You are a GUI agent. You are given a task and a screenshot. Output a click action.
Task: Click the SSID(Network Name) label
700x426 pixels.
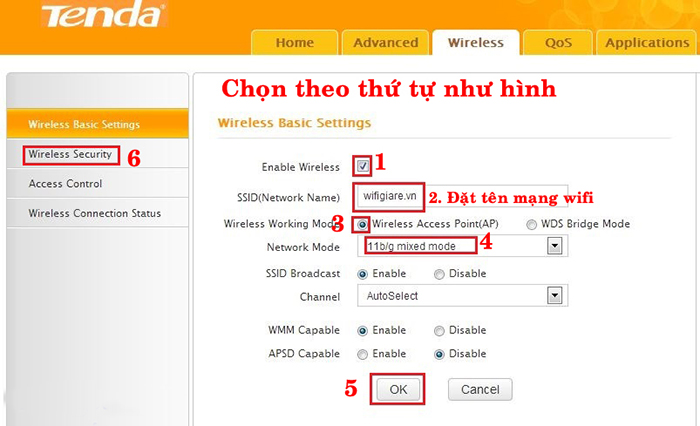click(x=288, y=197)
